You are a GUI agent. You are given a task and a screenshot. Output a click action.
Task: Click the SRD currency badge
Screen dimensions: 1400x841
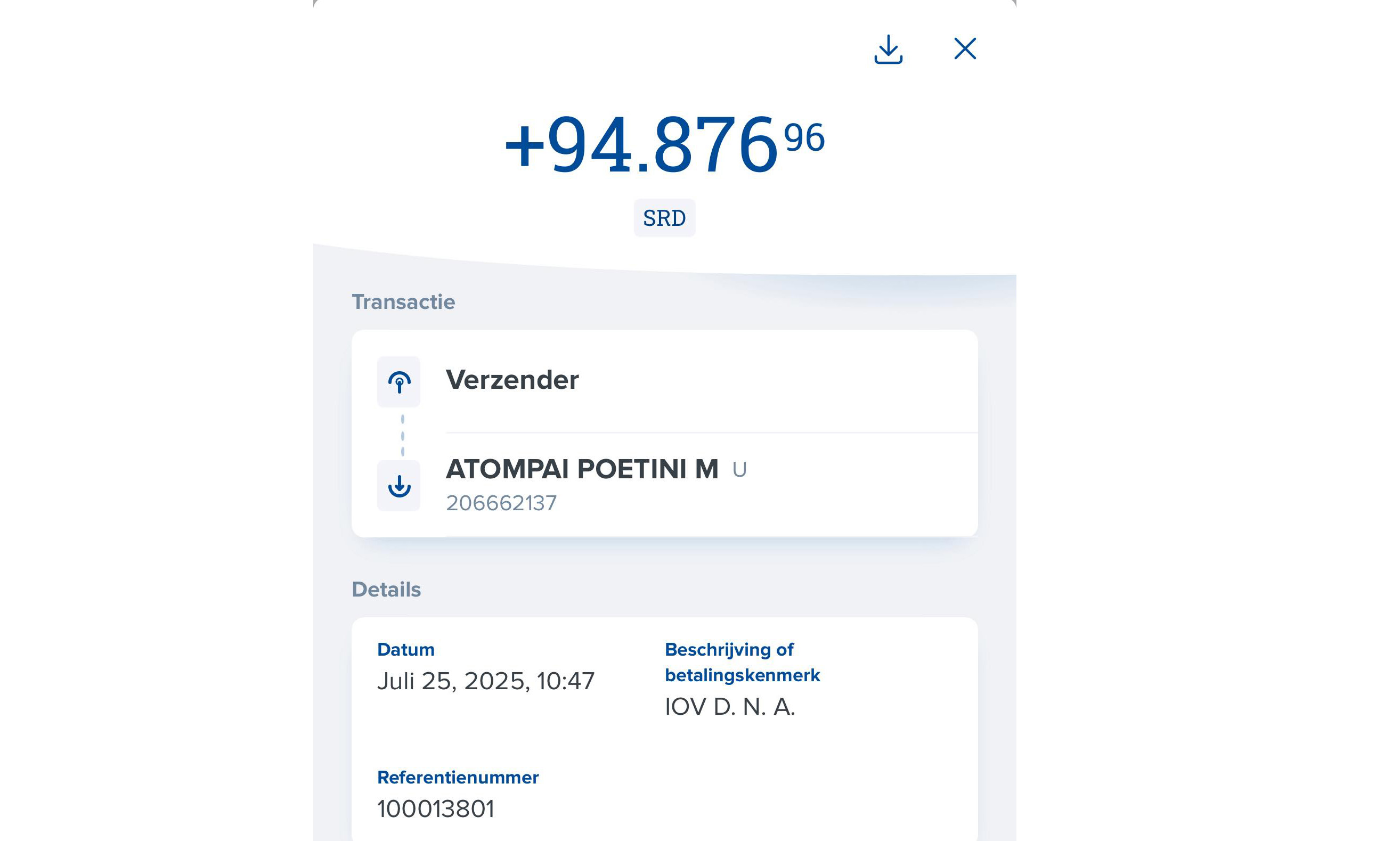coord(664,218)
